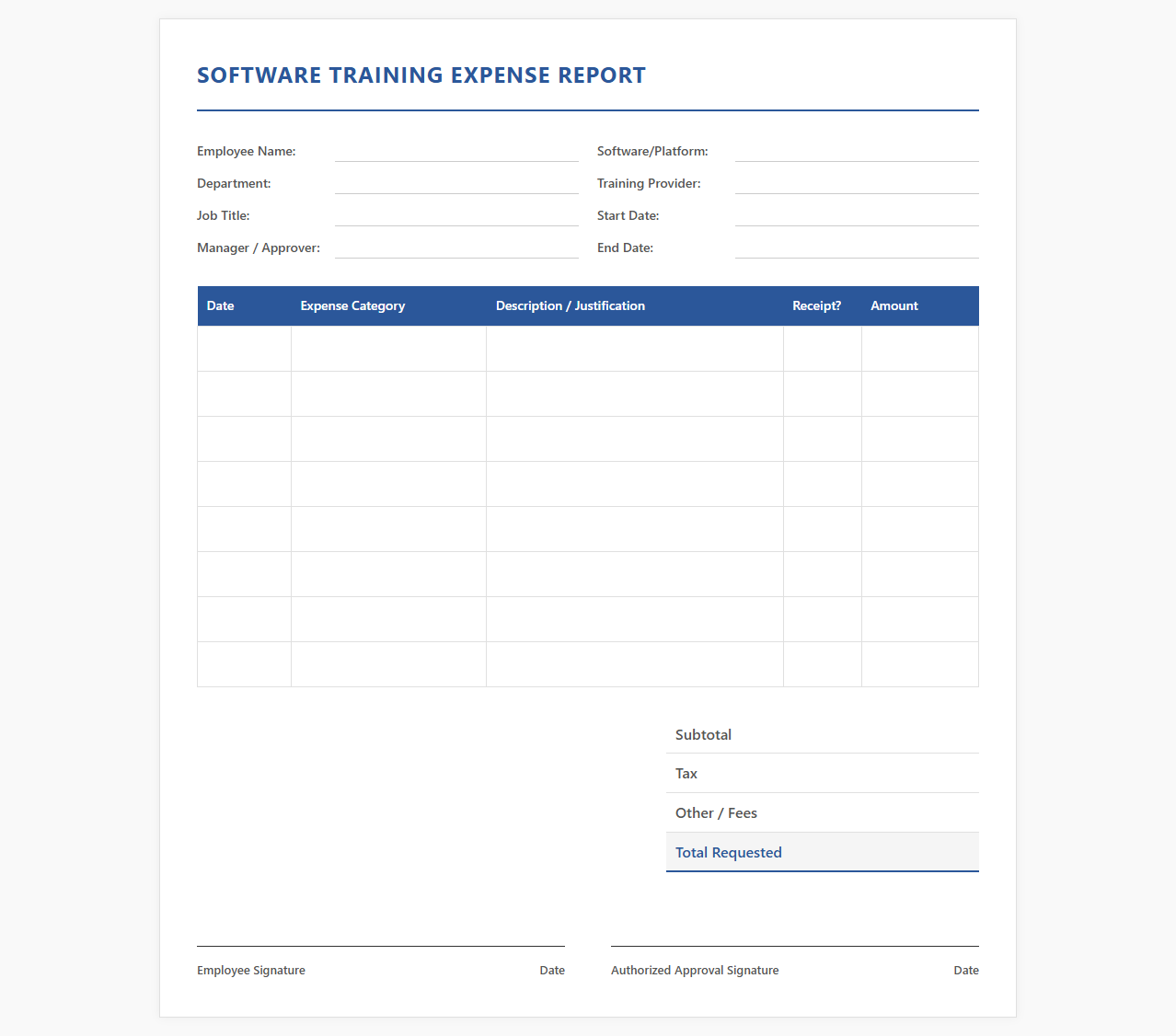The height and width of the screenshot is (1036, 1176).
Task: Click the 'Tax' summary row
Action: coord(823,774)
